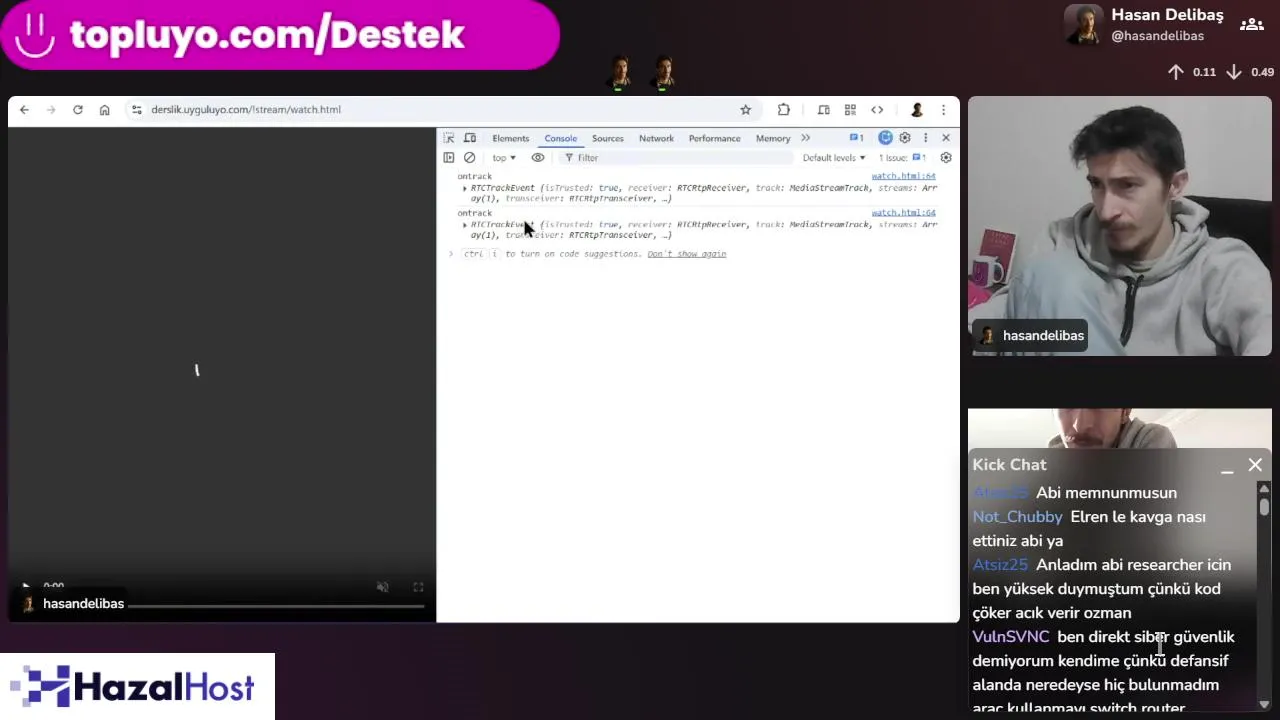
Task: Switch to the Console tab
Action: pos(560,138)
